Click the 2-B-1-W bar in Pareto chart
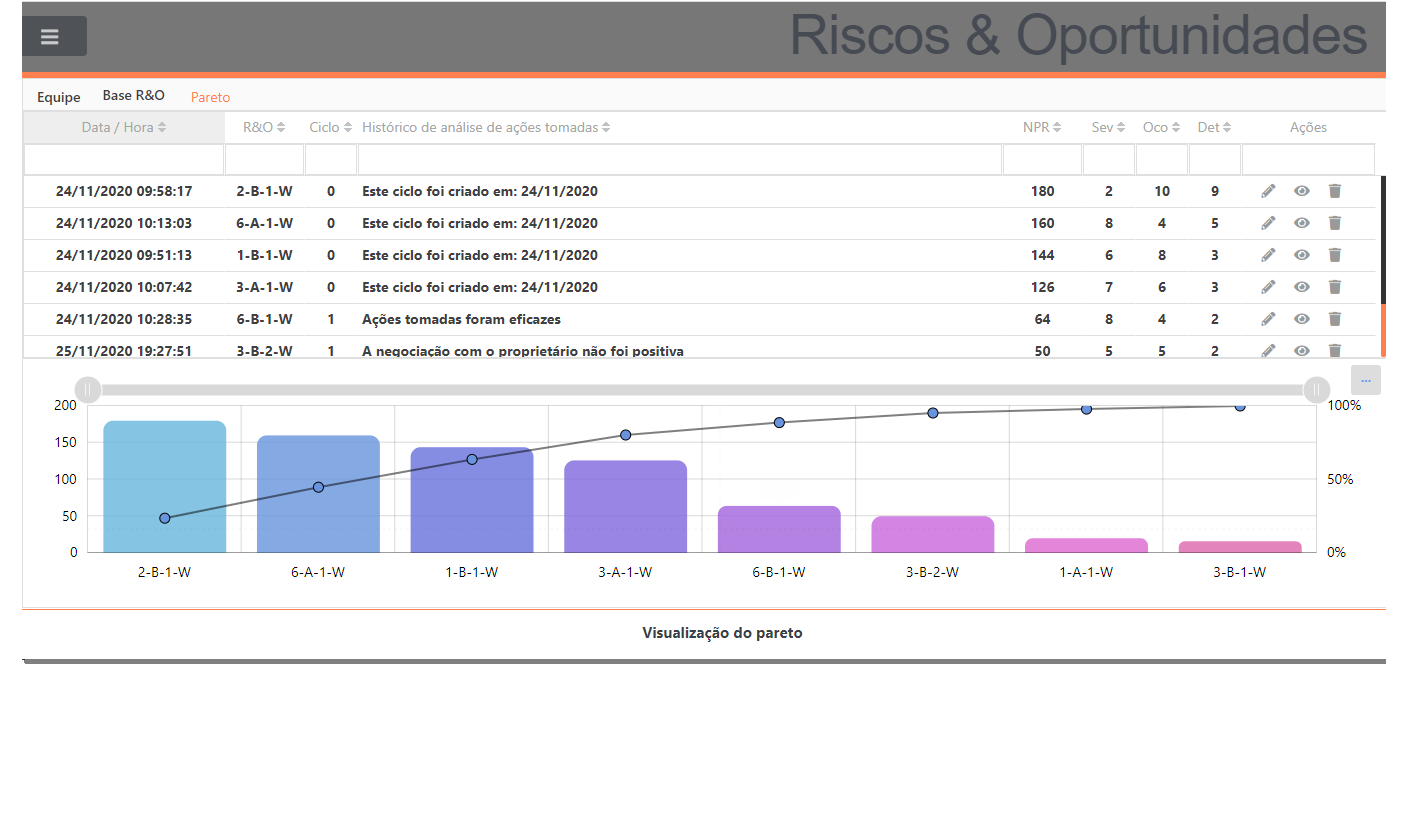The height and width of the screenshot is (838, 1408). pos(165,487)
